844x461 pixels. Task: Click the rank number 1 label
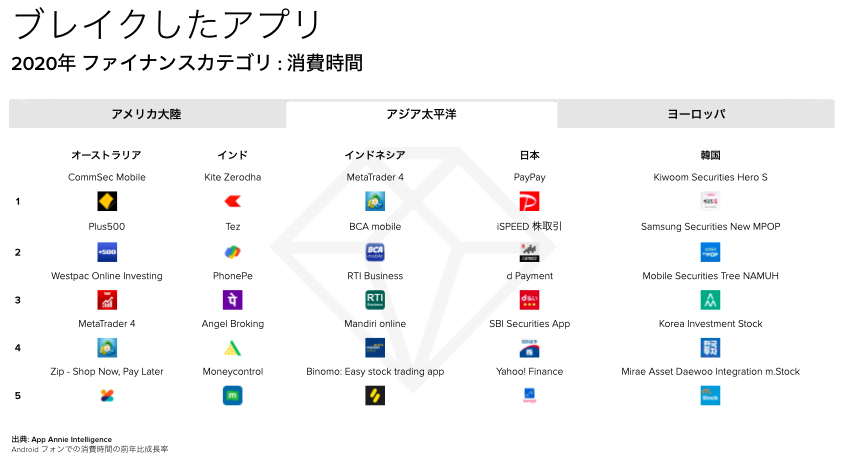(18, 201)
